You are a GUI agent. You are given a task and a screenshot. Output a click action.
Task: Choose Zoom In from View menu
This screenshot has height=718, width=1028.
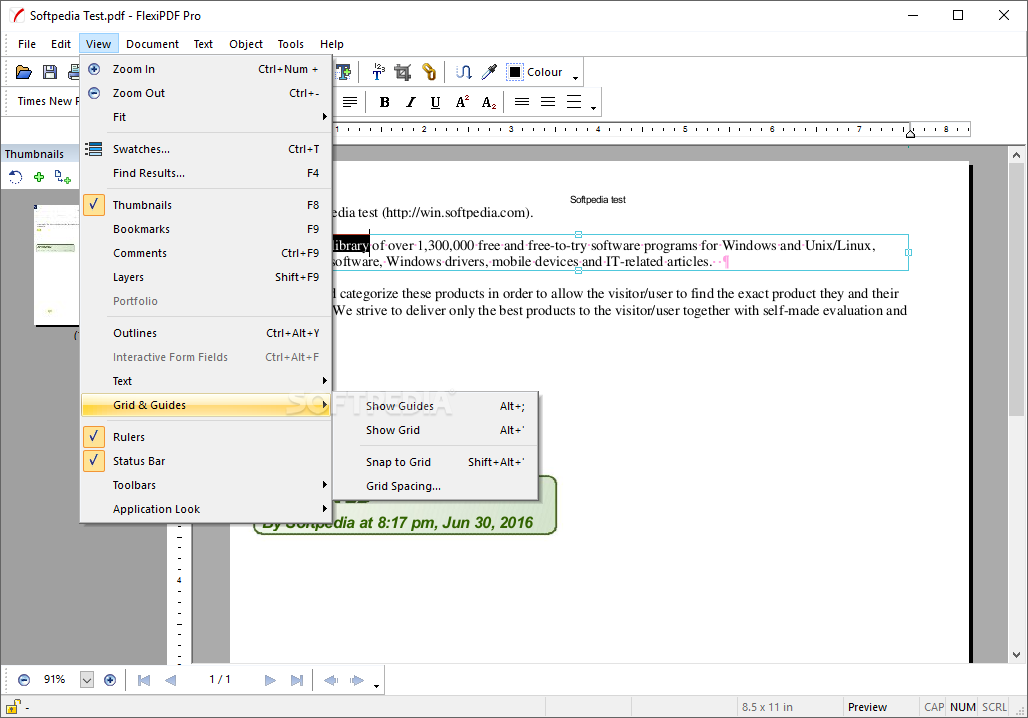coord(206,70)
